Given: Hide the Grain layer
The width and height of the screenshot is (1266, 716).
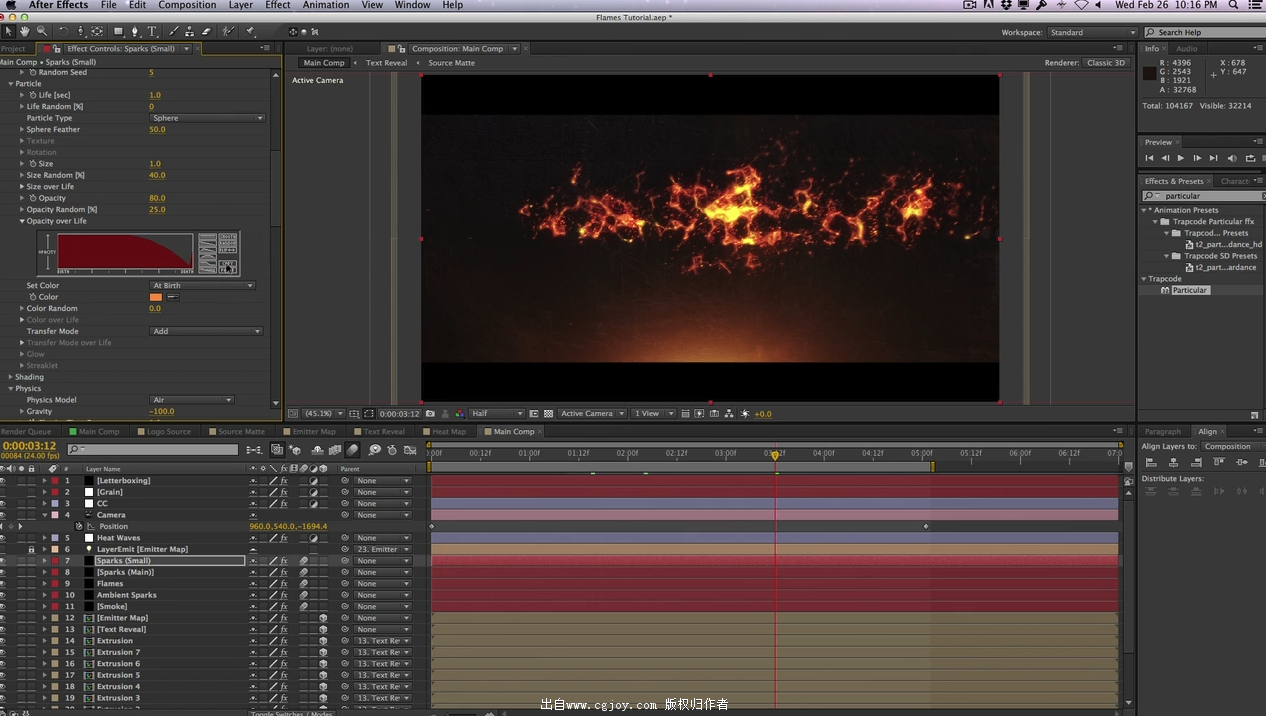Looking at the screenshot, I should point(3,492).
